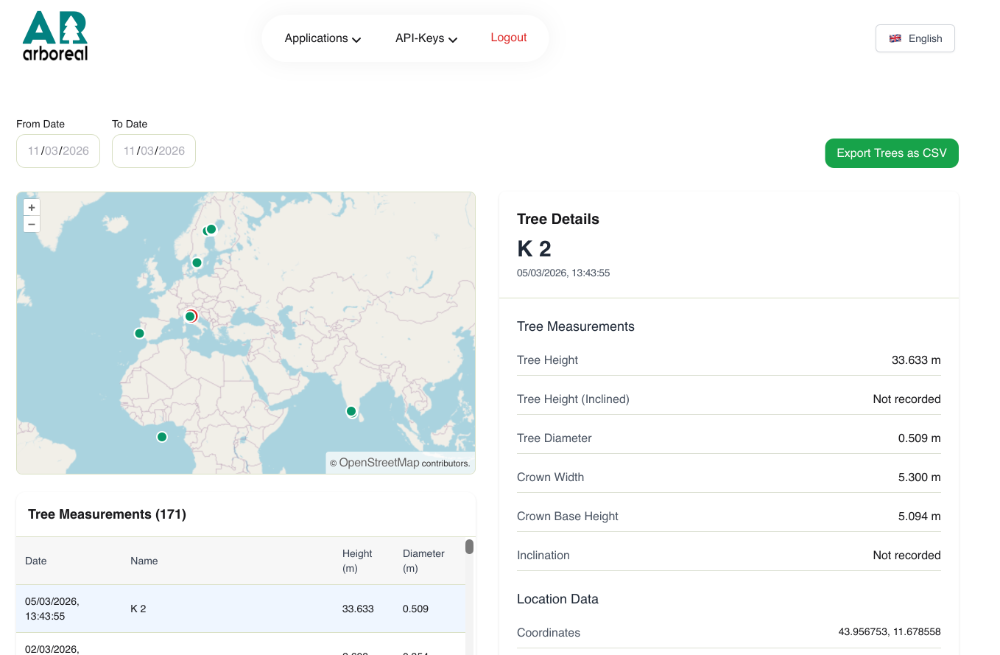Image resolution: width=1000 pixels, height=655 pixels.
Task: Click the Arboreal logo
Action: coord(55,36)
